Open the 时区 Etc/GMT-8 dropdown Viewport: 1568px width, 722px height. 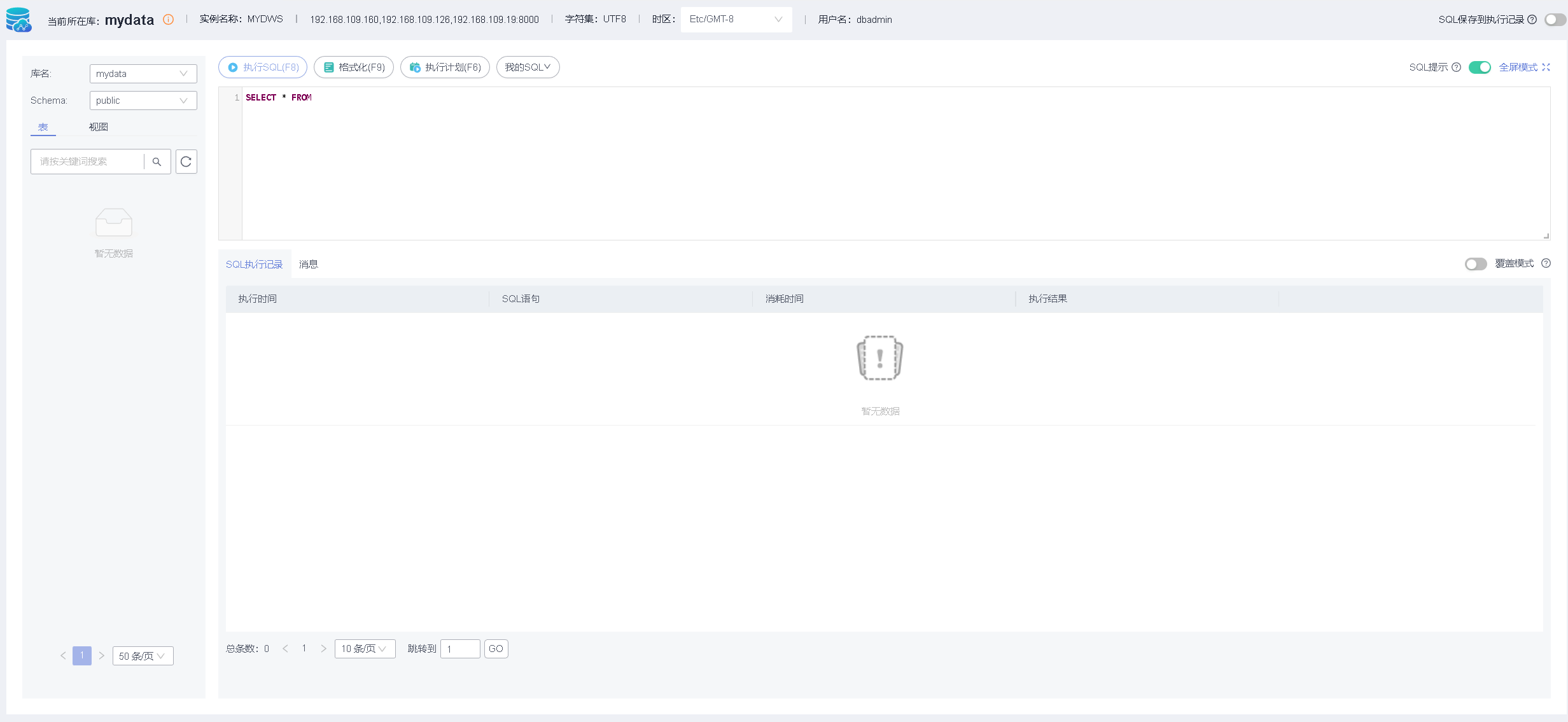[736, 20]
